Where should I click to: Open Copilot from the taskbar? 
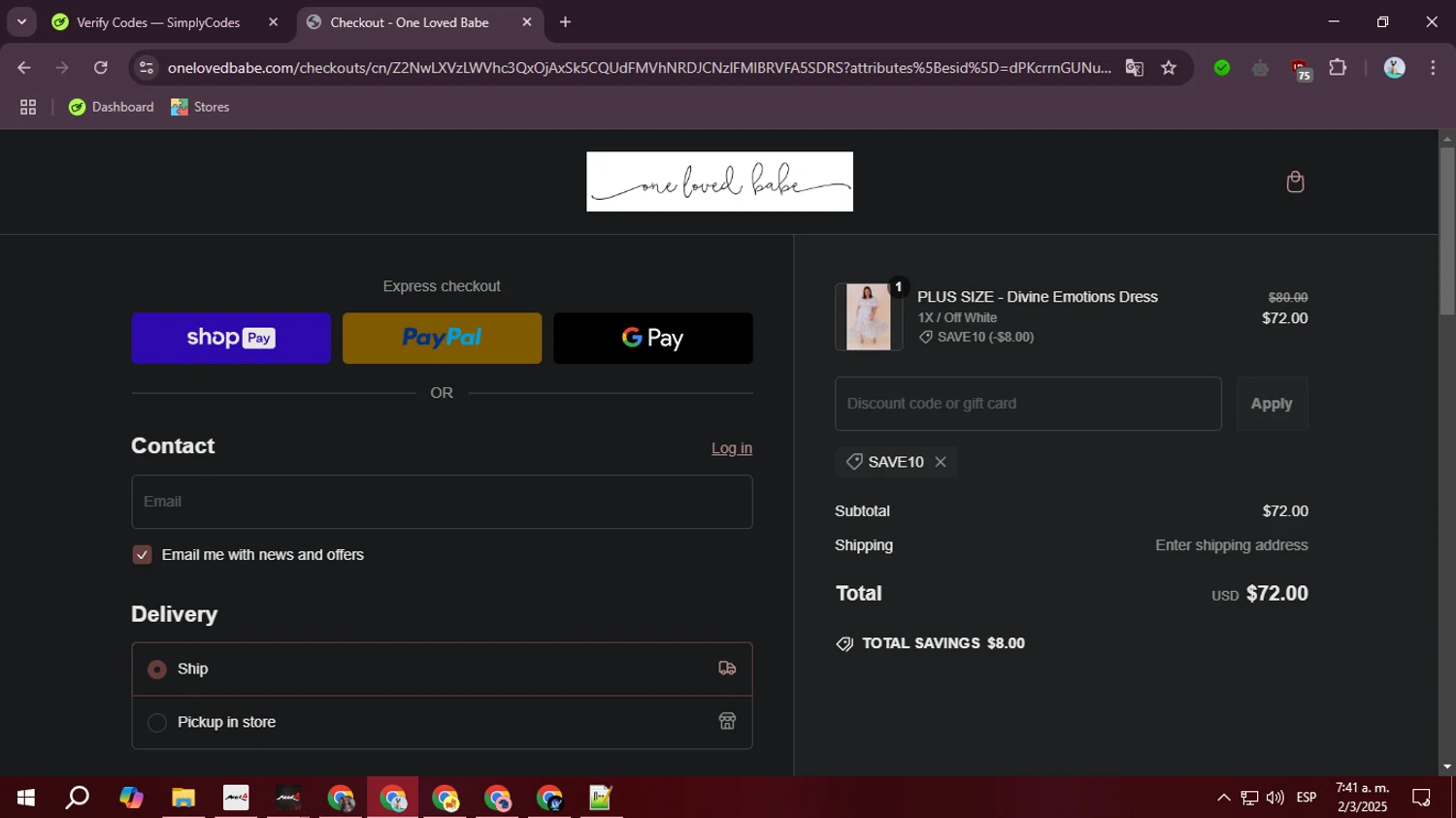[131, 798]
